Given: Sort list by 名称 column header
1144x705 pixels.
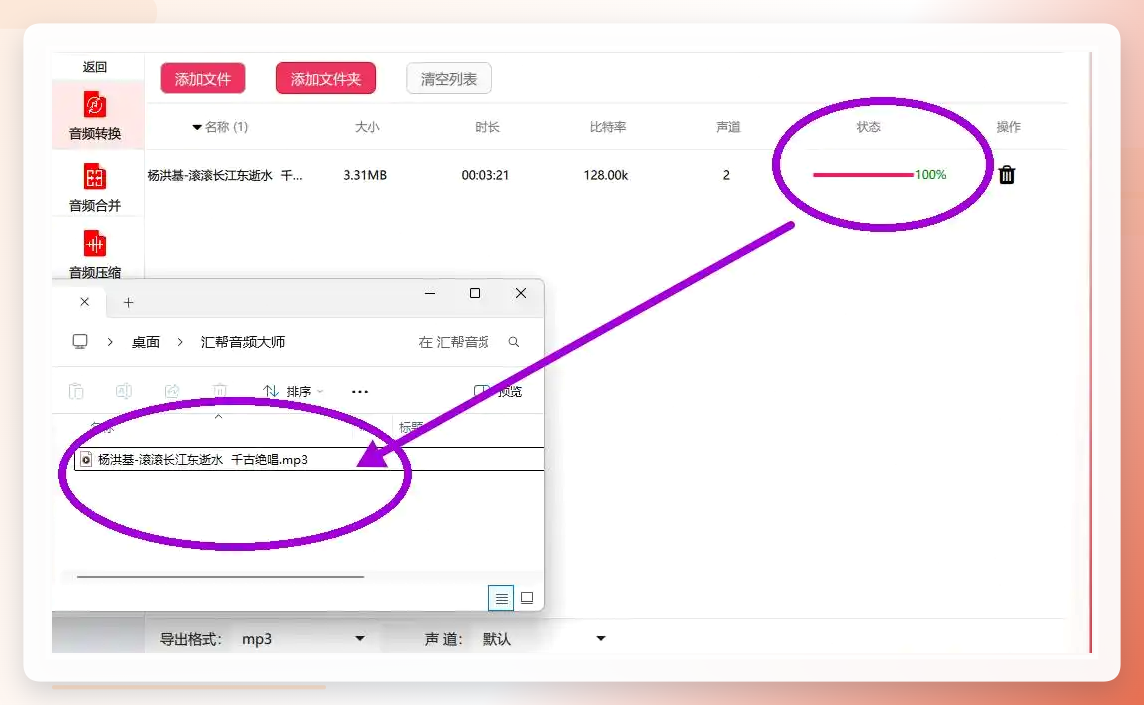Looking at the screenshot, I should pos(220,127).
